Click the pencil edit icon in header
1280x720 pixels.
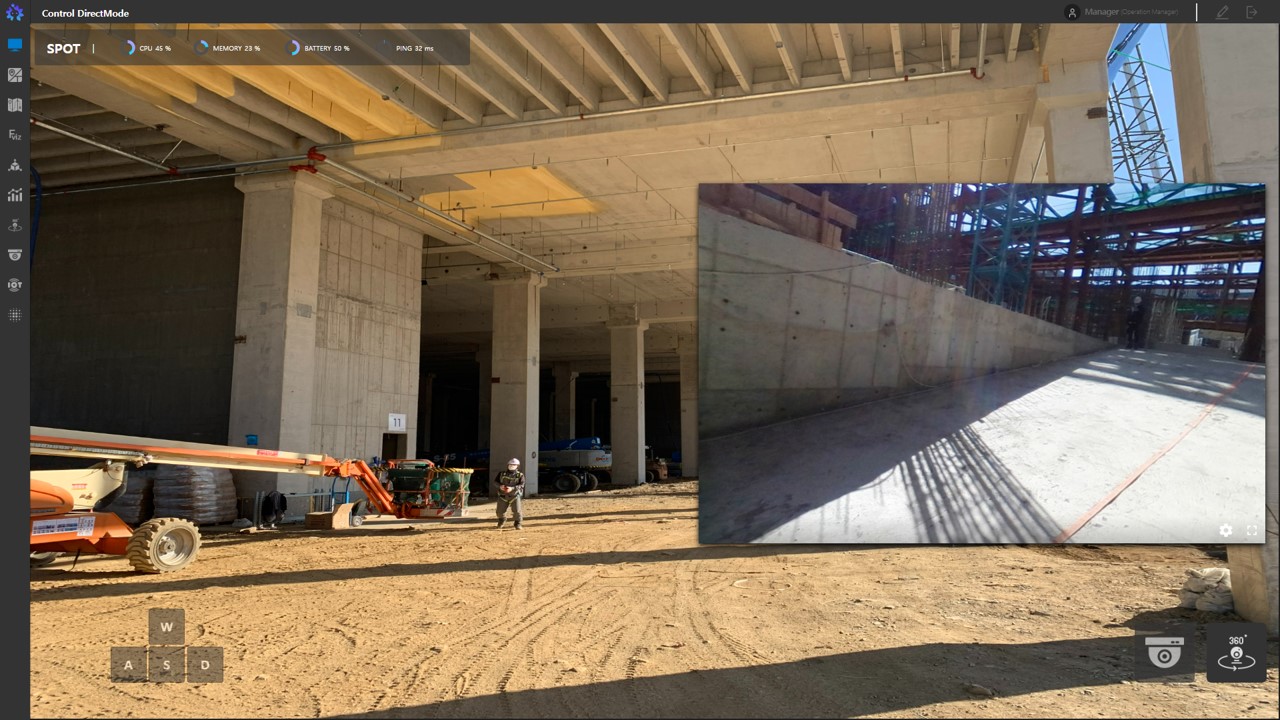pyautogui.click(x=1222, y=12)
